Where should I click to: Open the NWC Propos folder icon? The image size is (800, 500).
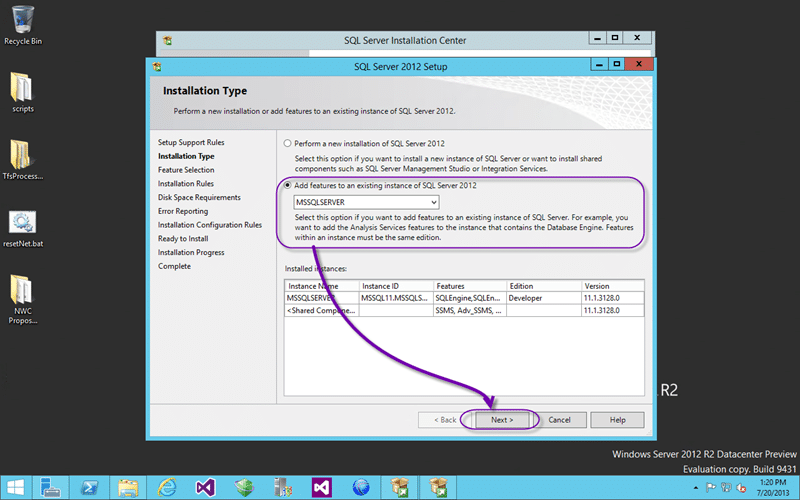pyautogui.click(x=22, y=300)
